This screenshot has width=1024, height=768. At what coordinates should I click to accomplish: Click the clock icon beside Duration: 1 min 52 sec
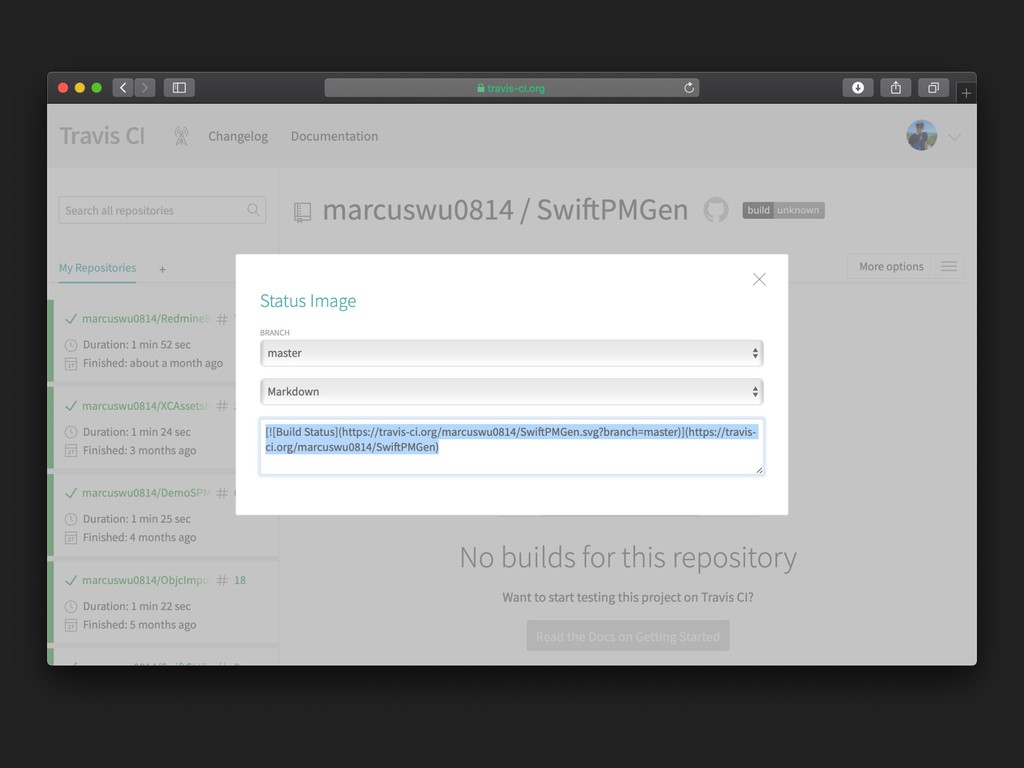[71, 345]
